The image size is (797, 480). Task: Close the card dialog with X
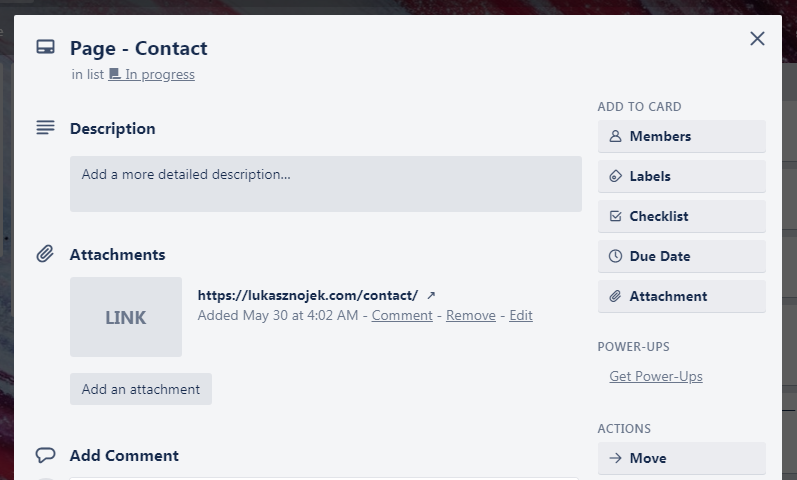click(x=757, y=39)
